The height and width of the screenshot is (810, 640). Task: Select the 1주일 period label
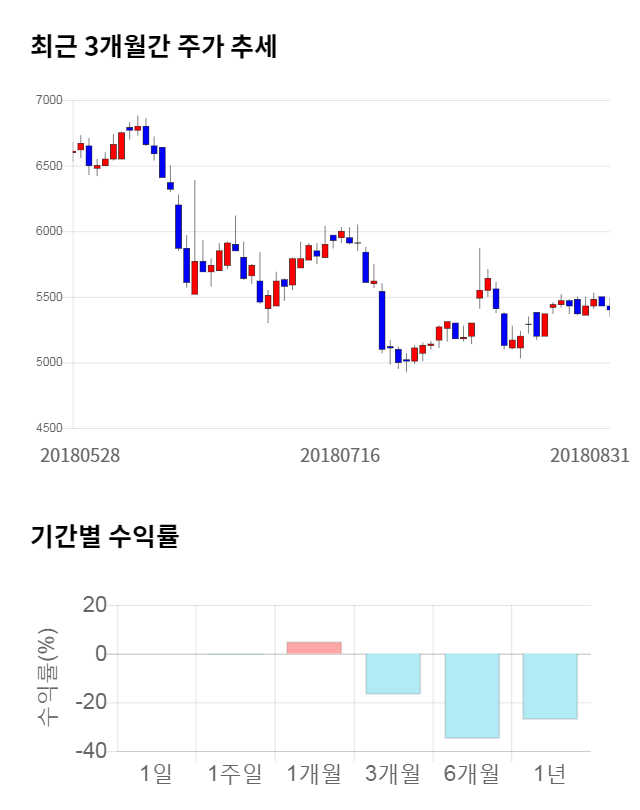pyautogui.click(x=235, y=773)
